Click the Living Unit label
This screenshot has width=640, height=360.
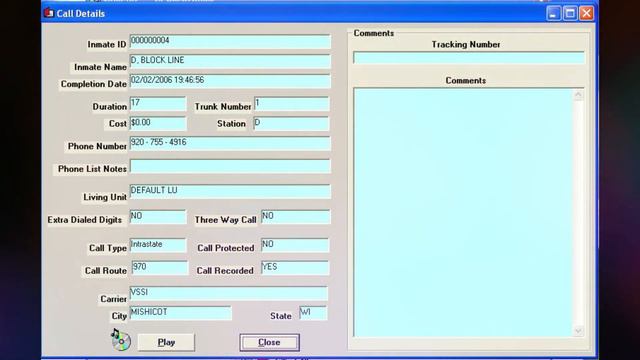(105, 197)
